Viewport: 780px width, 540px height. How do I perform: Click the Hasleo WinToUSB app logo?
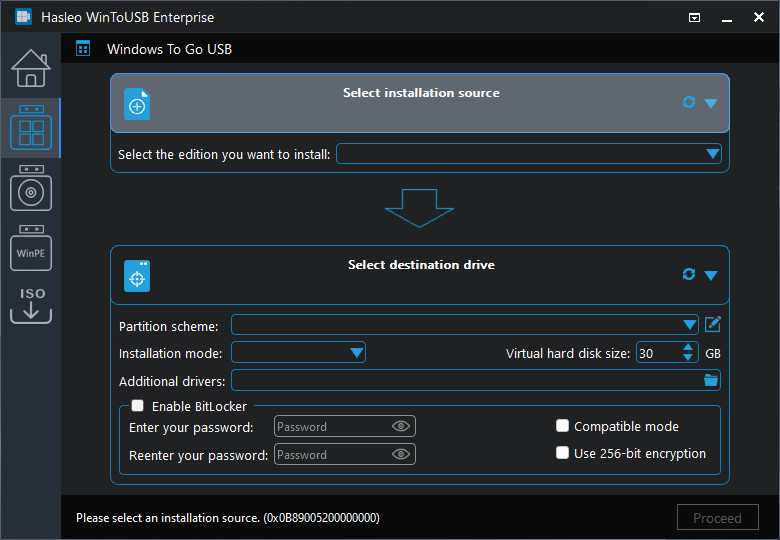pyautogui.click(x=23, y=17)
